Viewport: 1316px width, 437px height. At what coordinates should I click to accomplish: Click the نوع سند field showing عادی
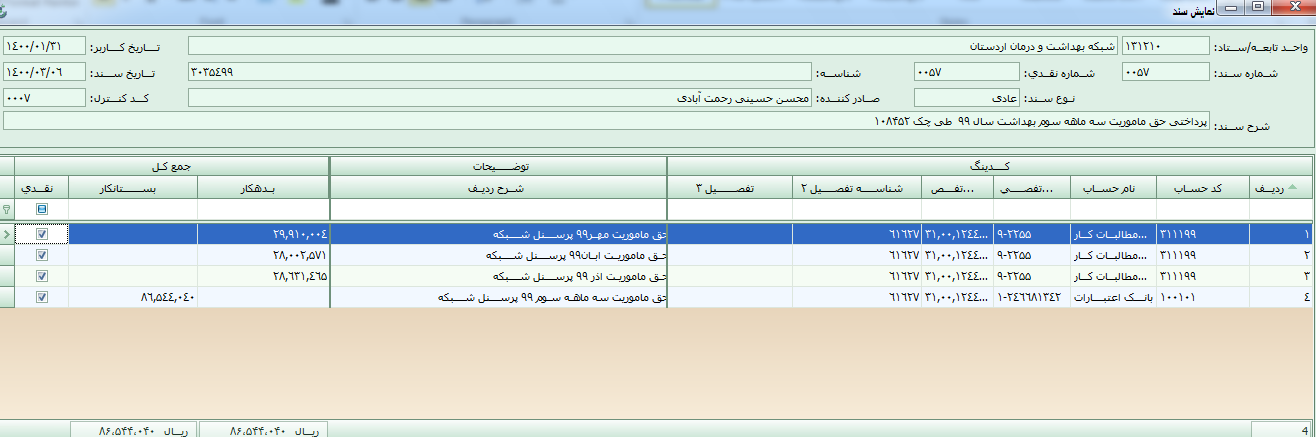pos(967,98)
